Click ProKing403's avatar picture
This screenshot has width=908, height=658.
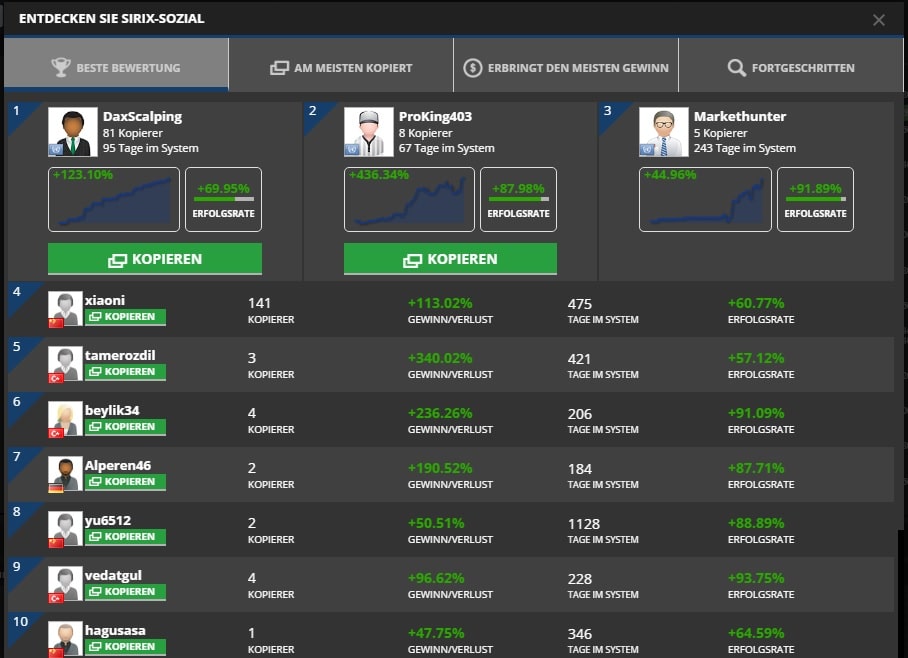368,132
